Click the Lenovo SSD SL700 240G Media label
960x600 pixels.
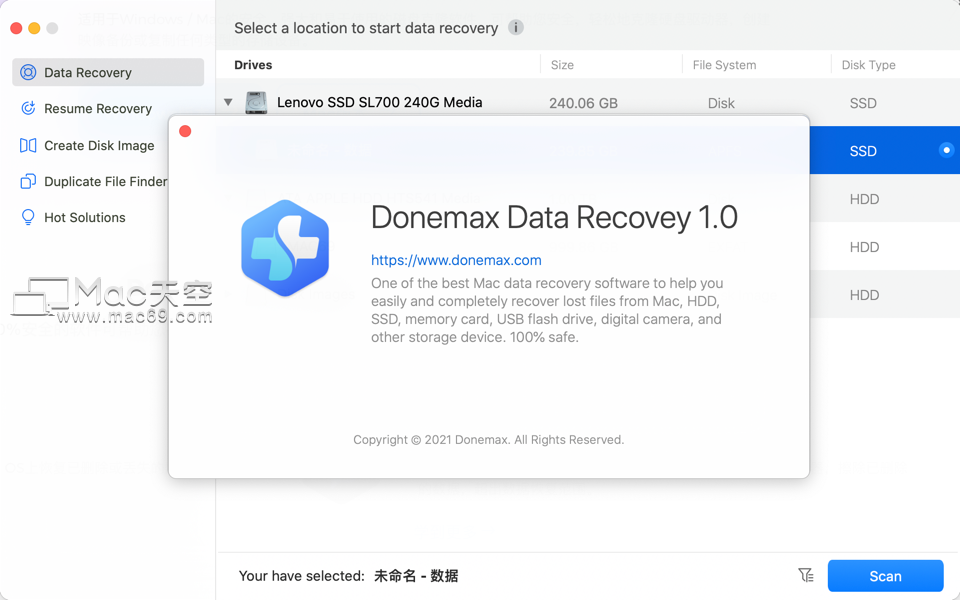click(x=380, y=102)
